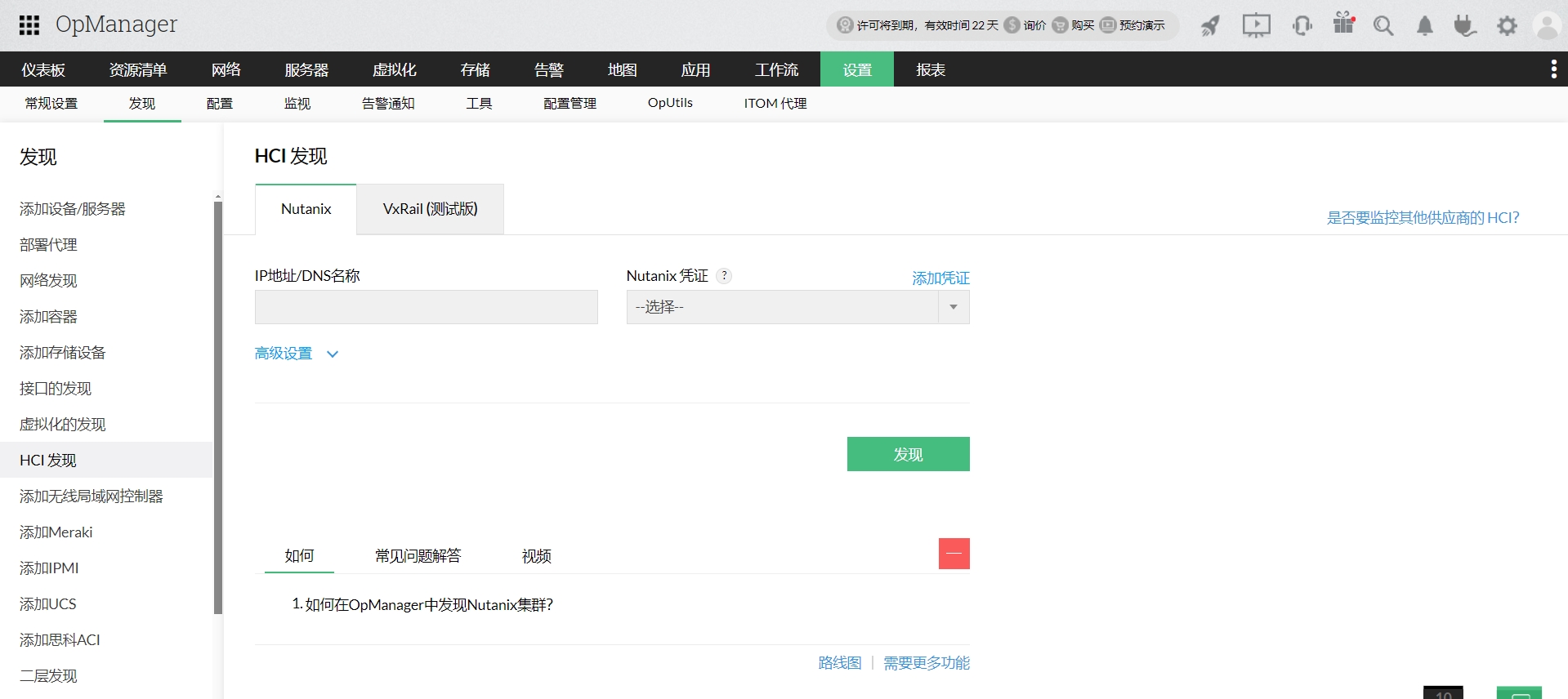Open the other vendors HCI link
This screenshot has width=1568, height=699.
(1423, 218)
